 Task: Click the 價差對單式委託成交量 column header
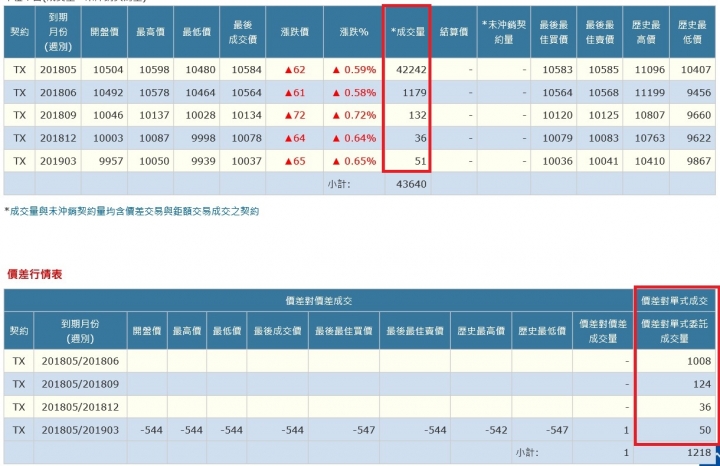coord(675,331)
